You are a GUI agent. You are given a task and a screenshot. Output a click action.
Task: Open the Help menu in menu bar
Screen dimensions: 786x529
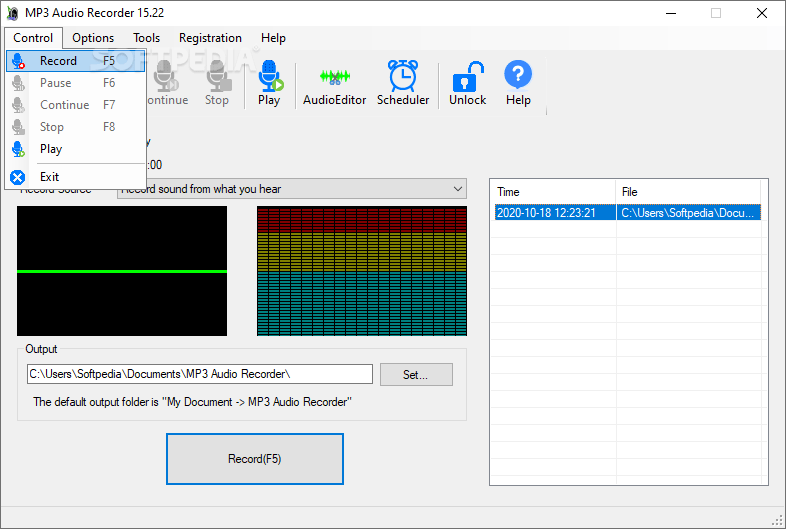[x=273, y=38]
